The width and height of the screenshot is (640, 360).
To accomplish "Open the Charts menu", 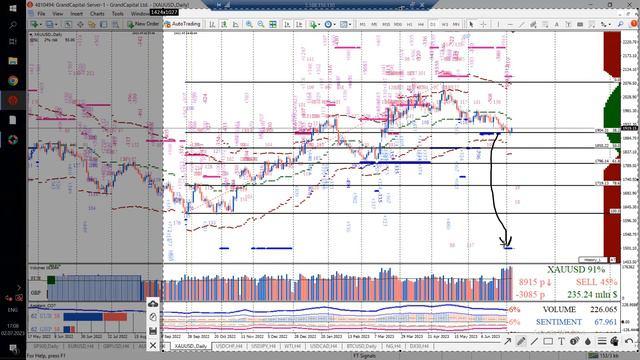I will pyautogui.click(x=97, y=14).
